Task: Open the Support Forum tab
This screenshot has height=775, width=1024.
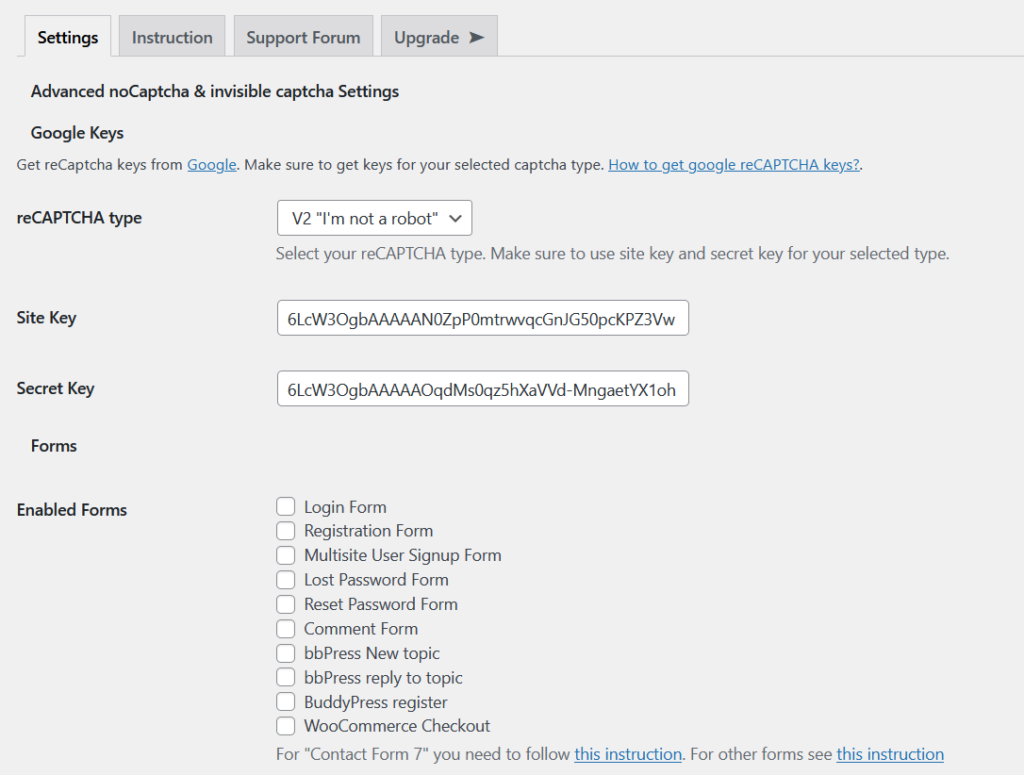Action: pos(303,37)
